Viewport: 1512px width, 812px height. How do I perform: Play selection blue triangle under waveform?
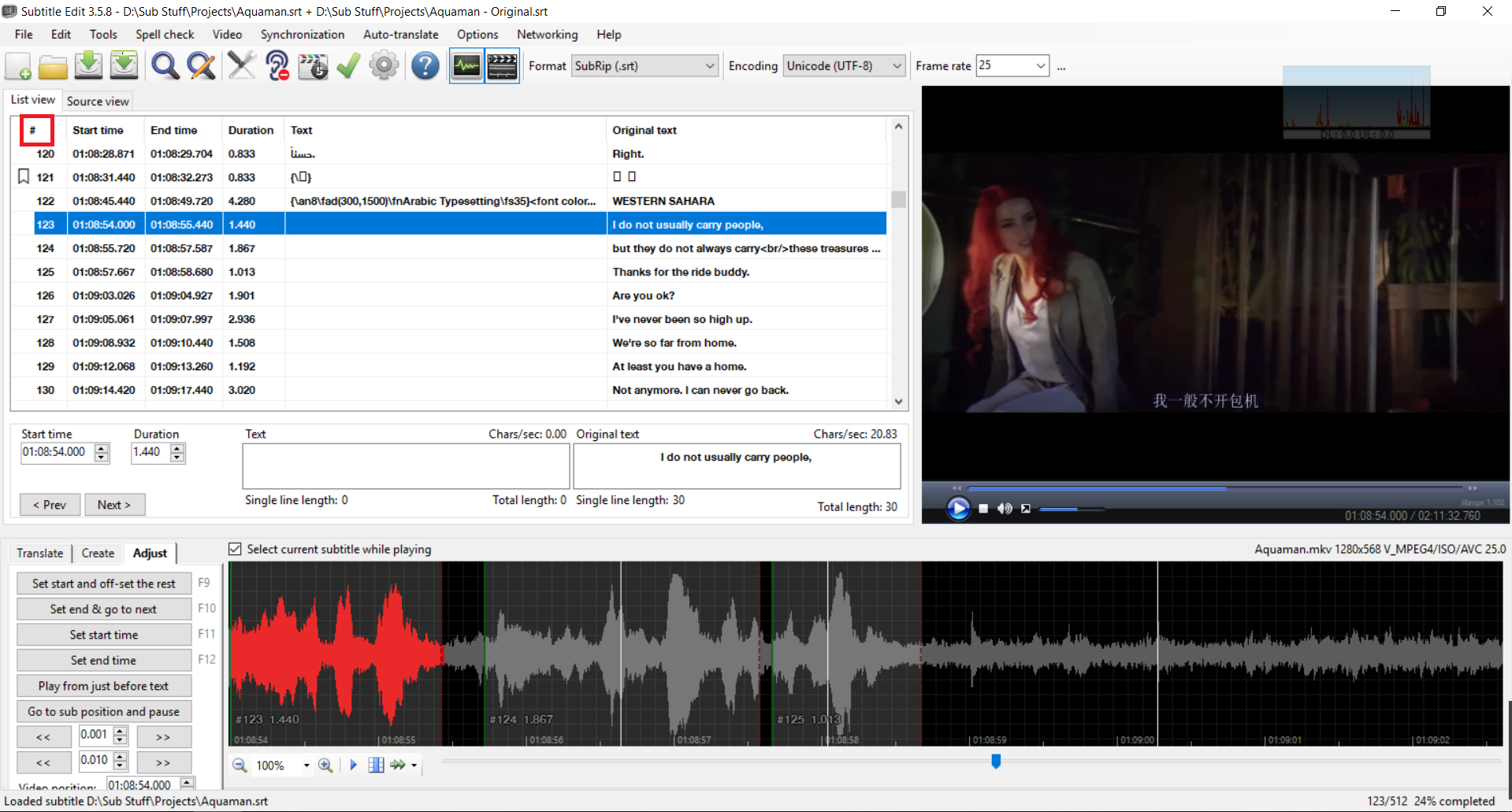354,765
